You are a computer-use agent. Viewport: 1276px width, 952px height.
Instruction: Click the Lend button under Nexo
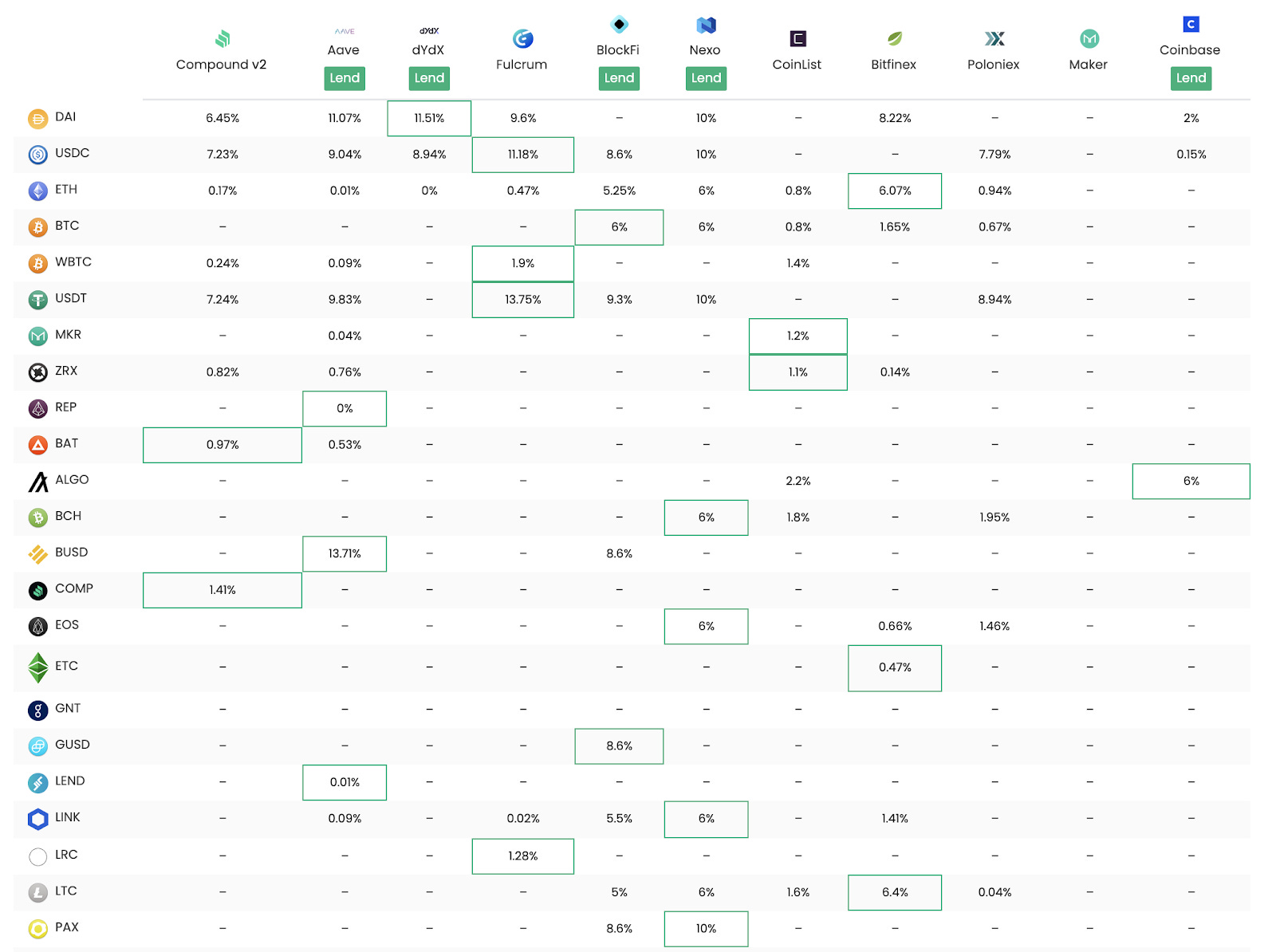(x=706, y=78)
